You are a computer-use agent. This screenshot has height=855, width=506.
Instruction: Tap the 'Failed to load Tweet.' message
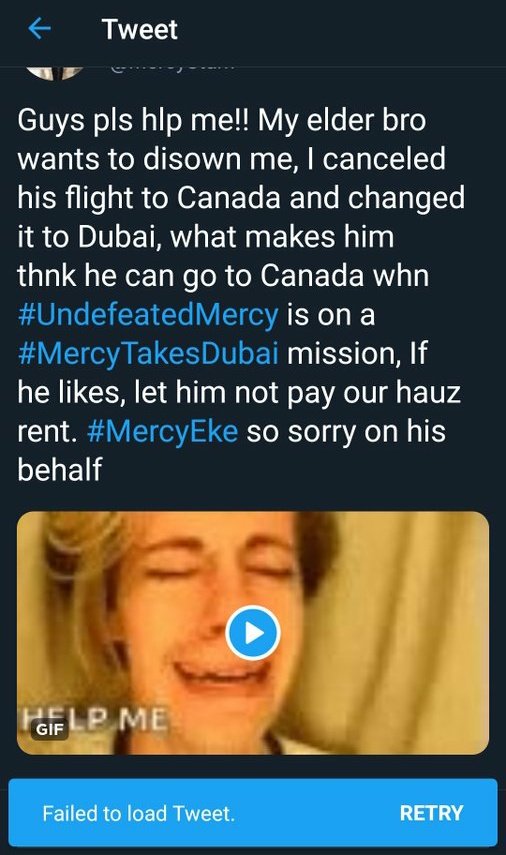(x=138, y=814)
